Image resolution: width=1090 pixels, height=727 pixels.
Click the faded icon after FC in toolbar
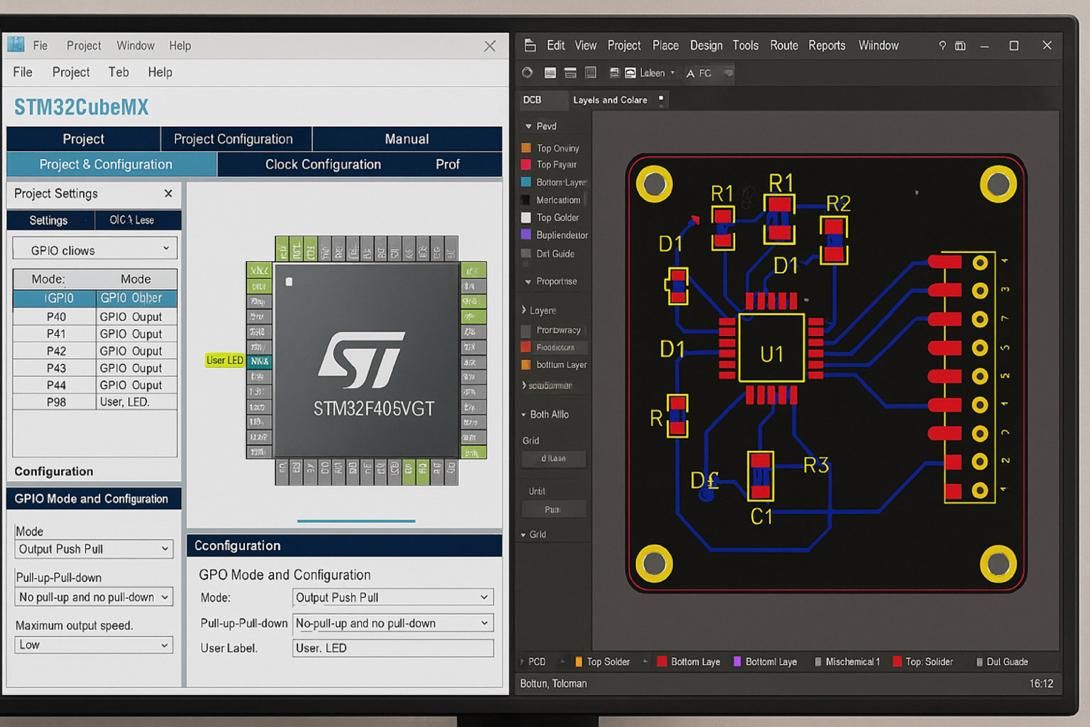click(x=728, y=72)
